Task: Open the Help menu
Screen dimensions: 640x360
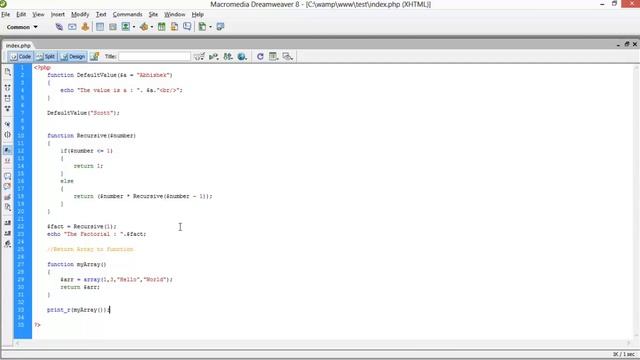Action: pyautogui.click(x=198, y=14)
